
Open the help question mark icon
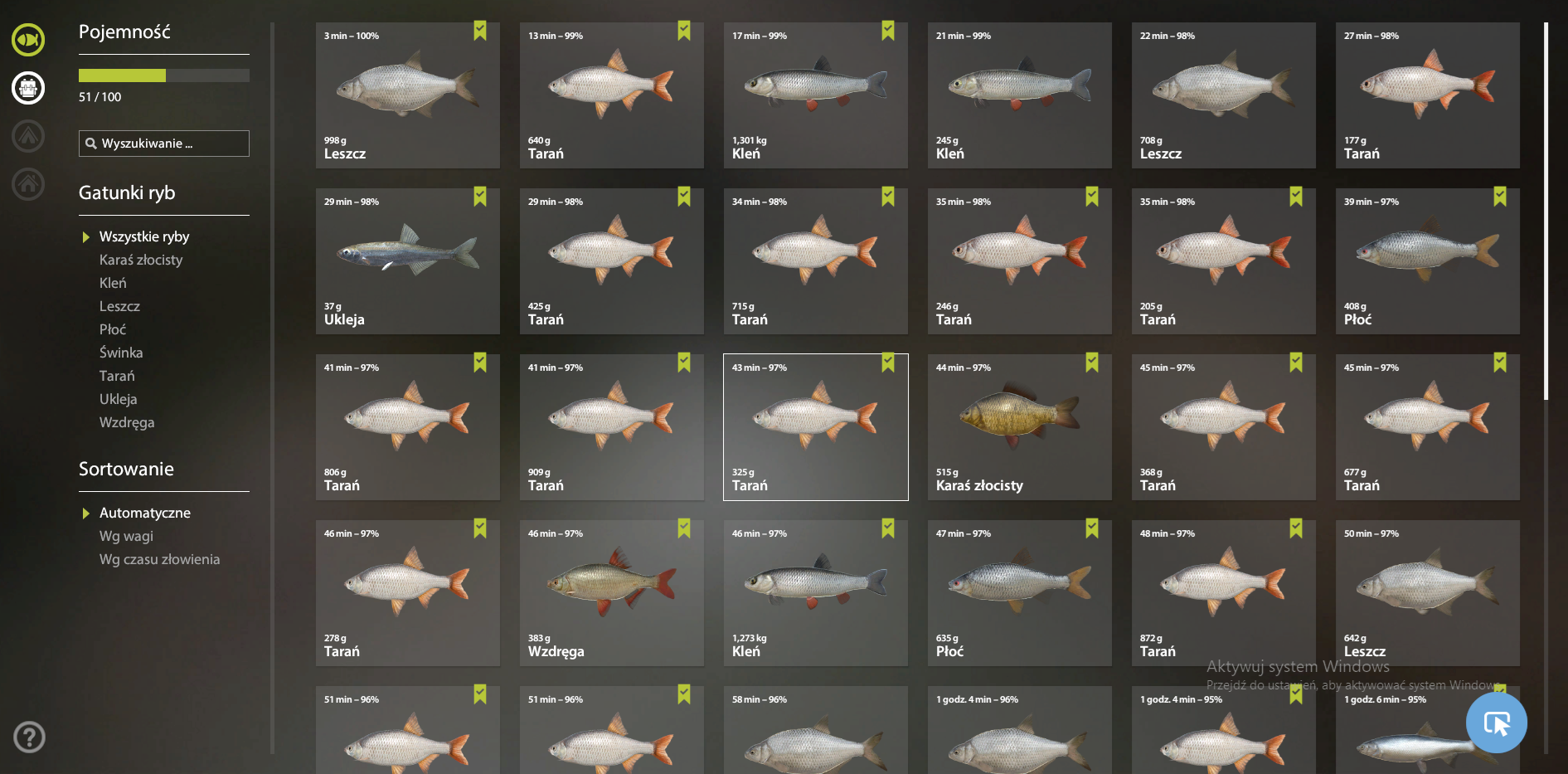click(x=29, y=737)
